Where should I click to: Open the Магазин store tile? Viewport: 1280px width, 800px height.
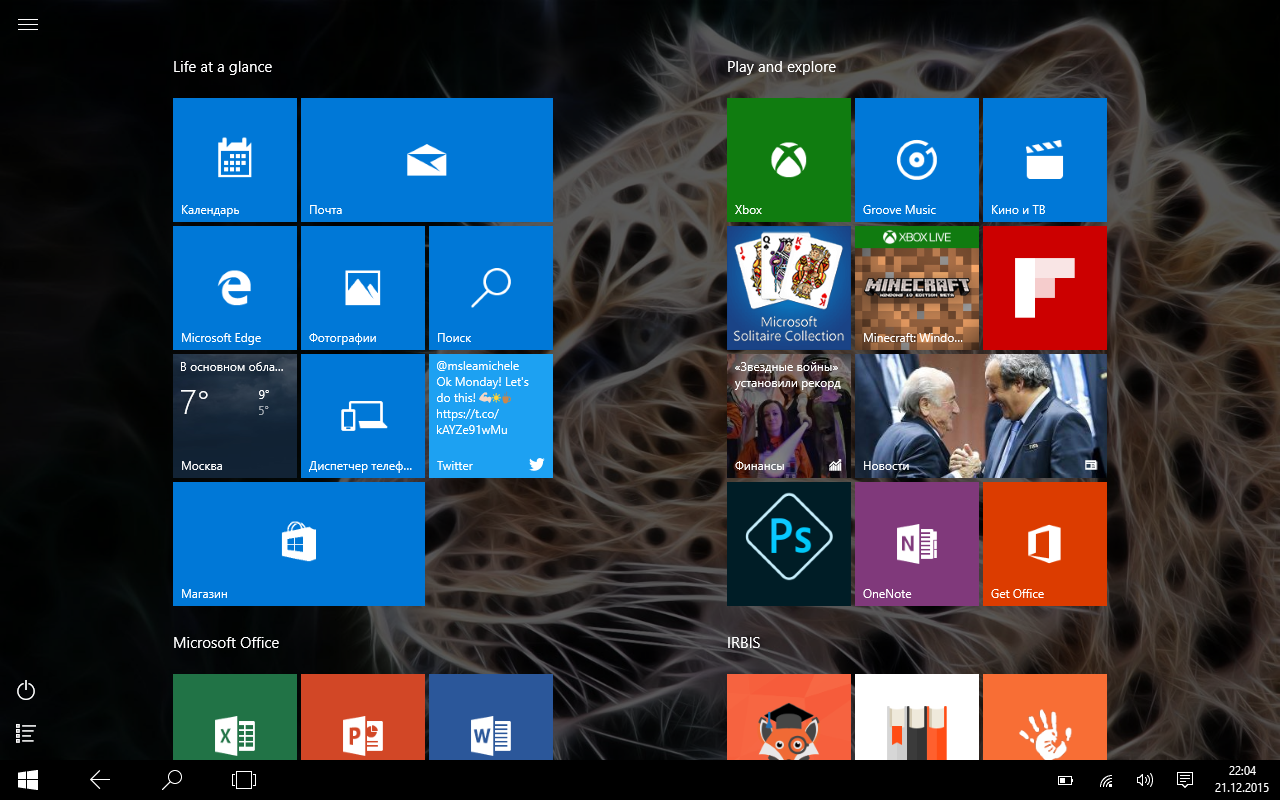[299, 543]
